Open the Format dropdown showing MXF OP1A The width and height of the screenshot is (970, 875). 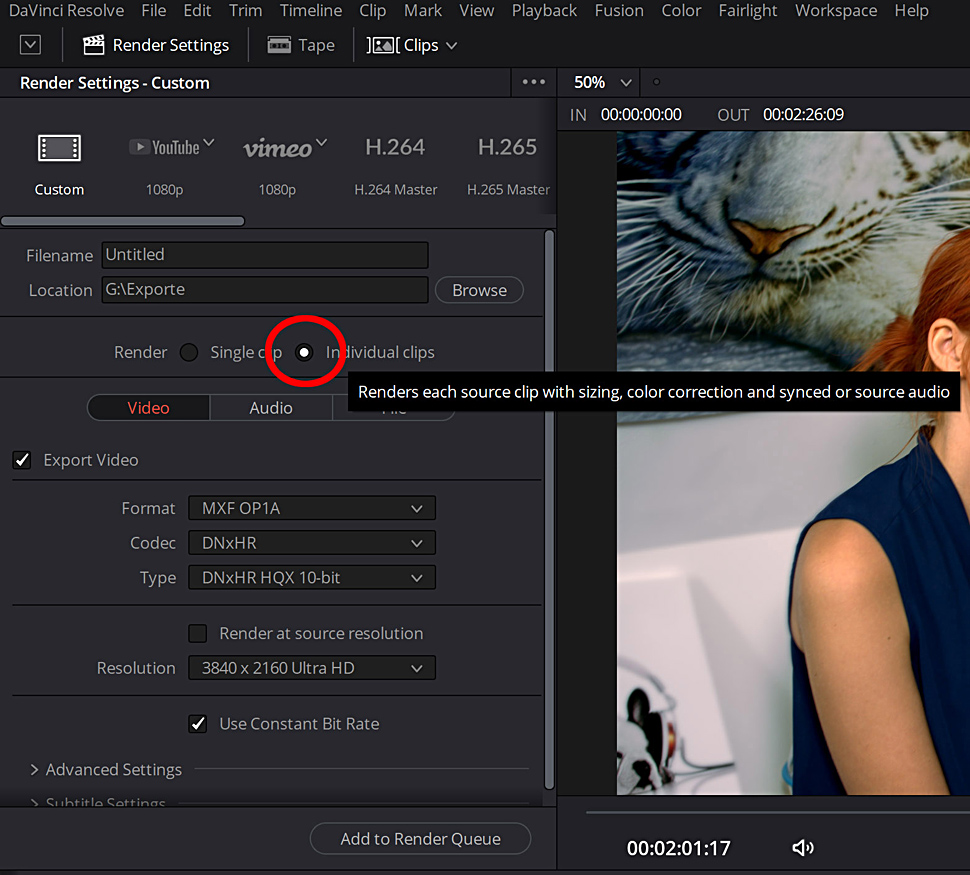point(312,508)
